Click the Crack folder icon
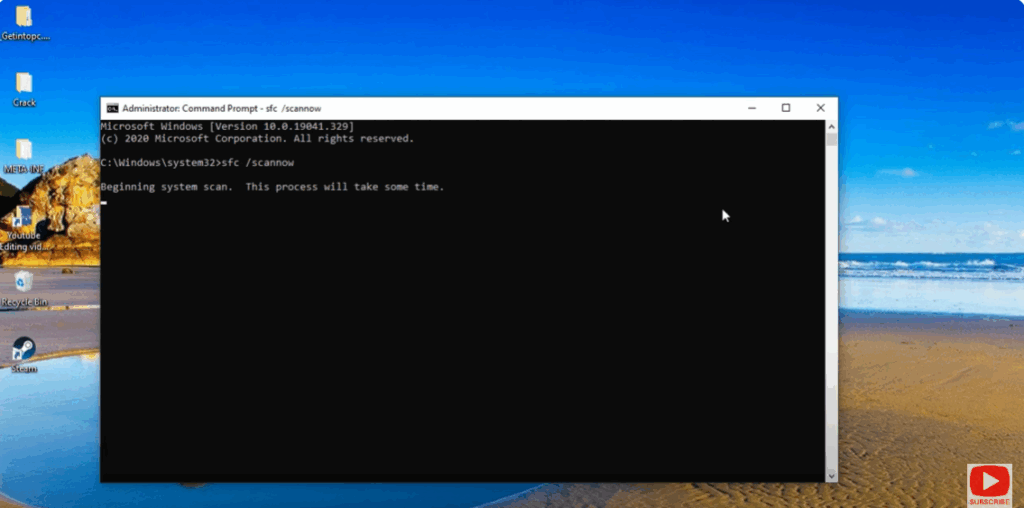Image resolution: width=1024 pixels, height=508 pixels. pyautogui.click(x=24, y=83)
